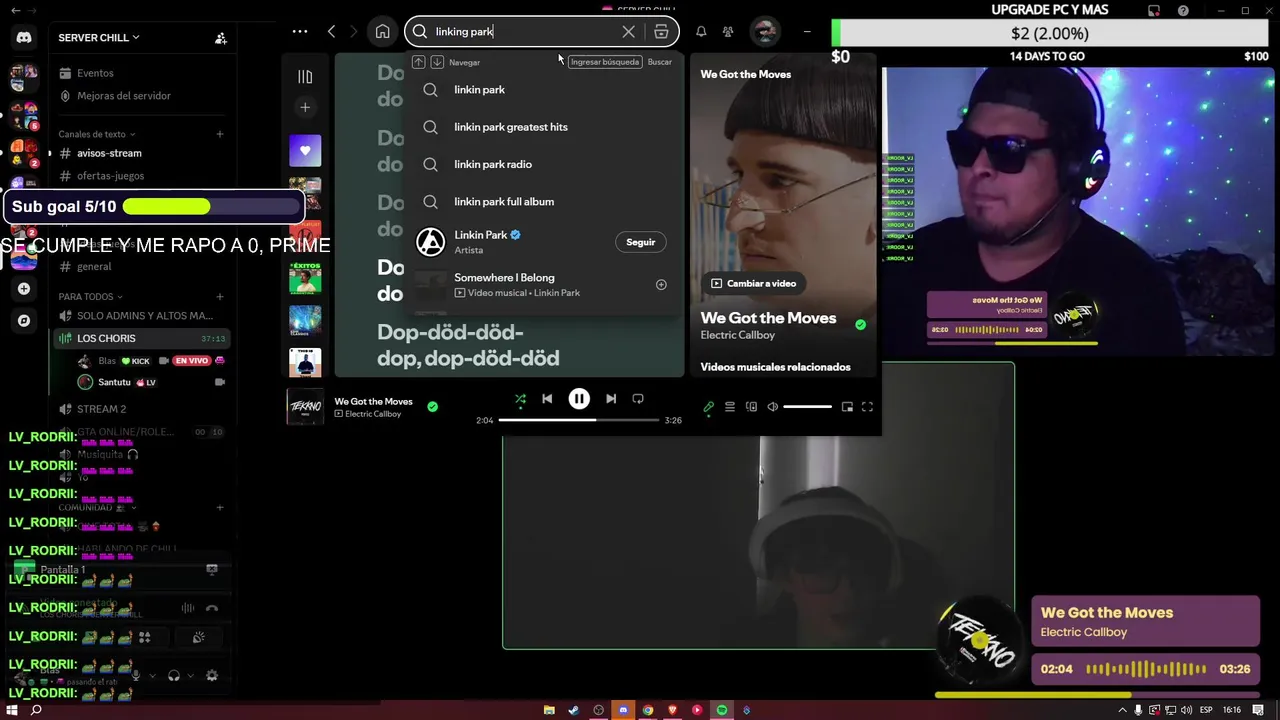The image size is (1280, 720).
Task: Mute Spotify volume speaker icon
Action: 772,407
